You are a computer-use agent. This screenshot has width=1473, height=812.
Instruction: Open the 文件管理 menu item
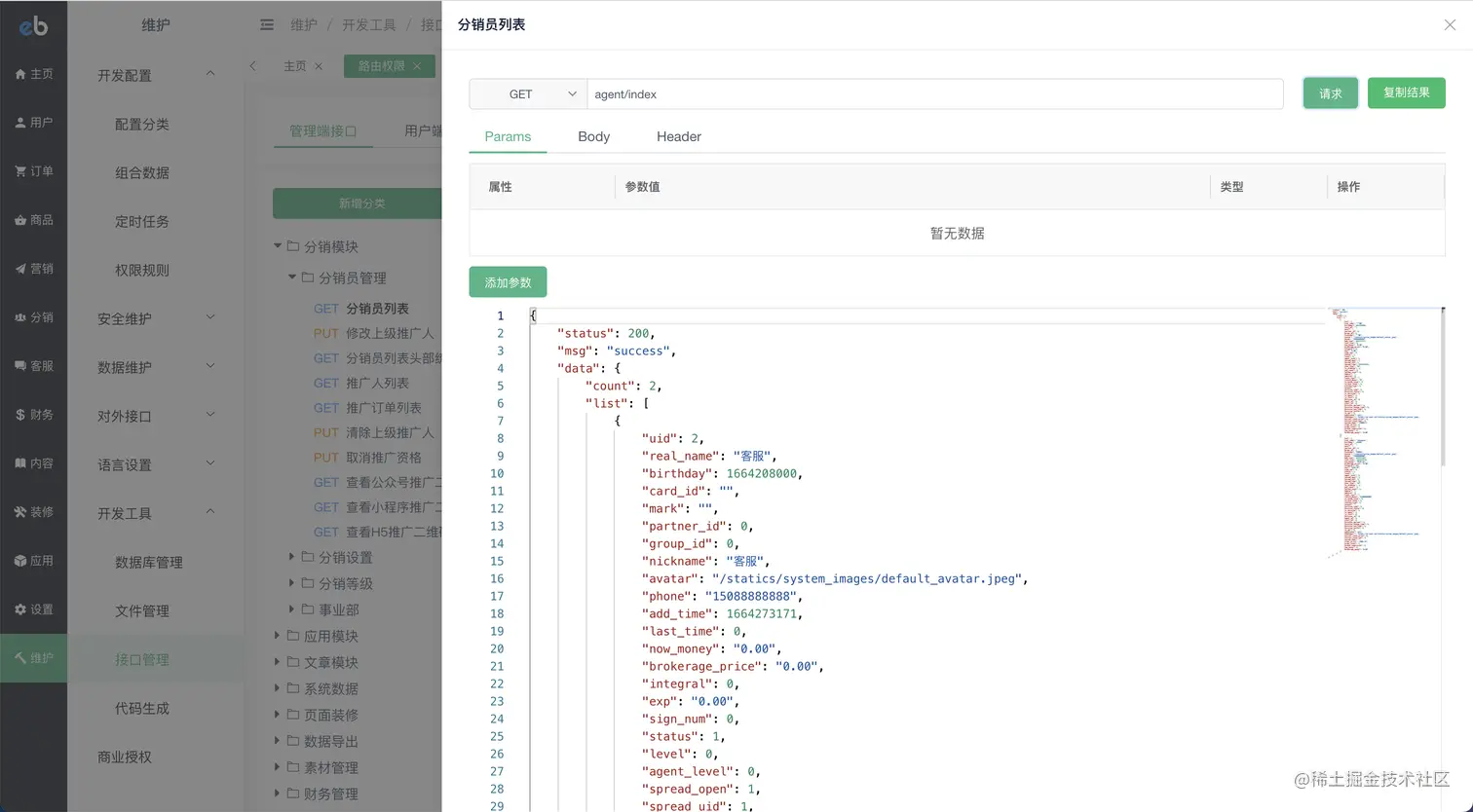[x=142, y=610]
